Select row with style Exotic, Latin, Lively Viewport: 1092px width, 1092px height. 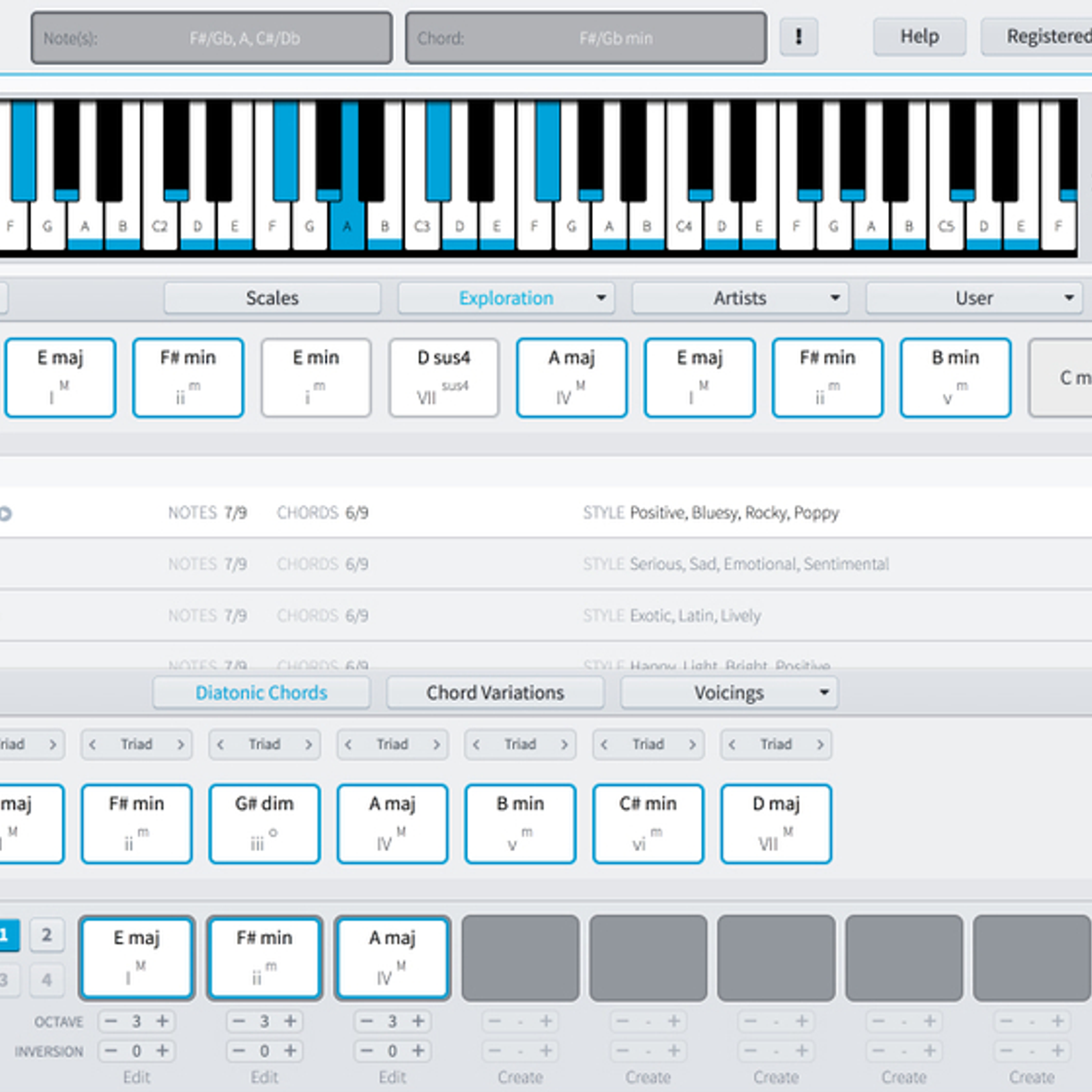pyautogui.click(x=546, y=616)
